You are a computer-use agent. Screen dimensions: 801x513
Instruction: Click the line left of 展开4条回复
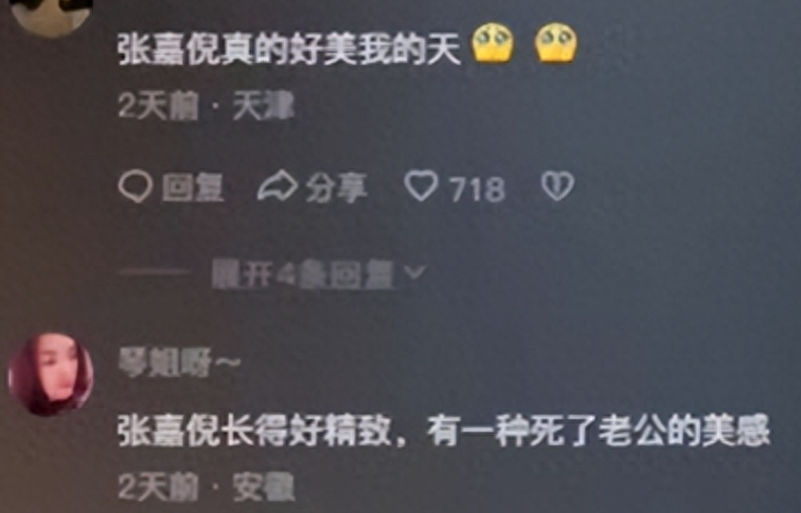point(155,272)
